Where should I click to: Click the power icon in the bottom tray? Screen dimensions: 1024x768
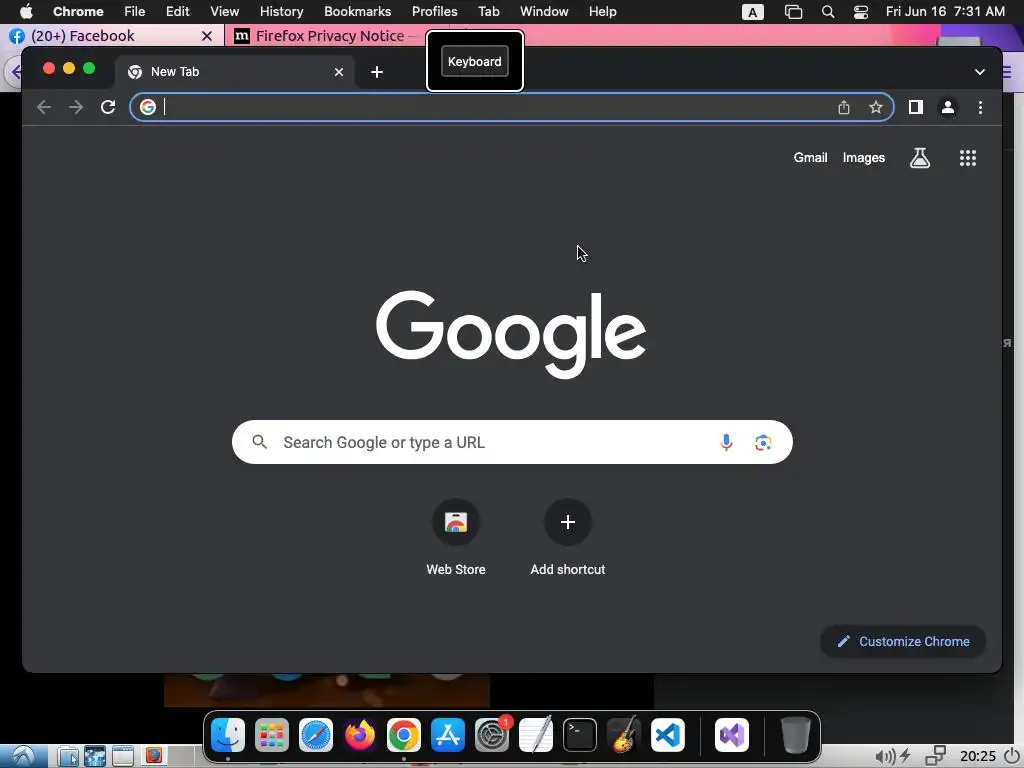(1012, 756)
